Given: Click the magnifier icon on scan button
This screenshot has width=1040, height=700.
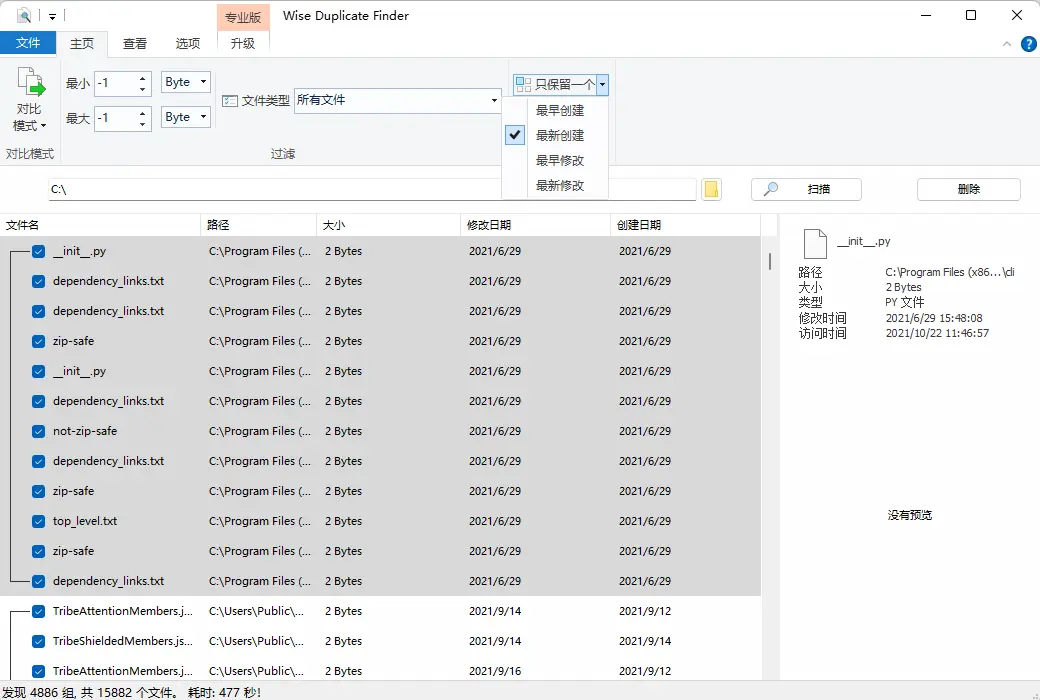Looking at the screenshot, I should point(771,189).
